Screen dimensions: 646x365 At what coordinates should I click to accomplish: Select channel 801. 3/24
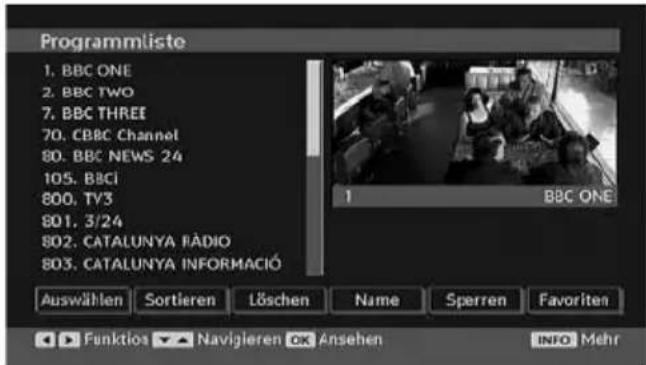(82, 221)
